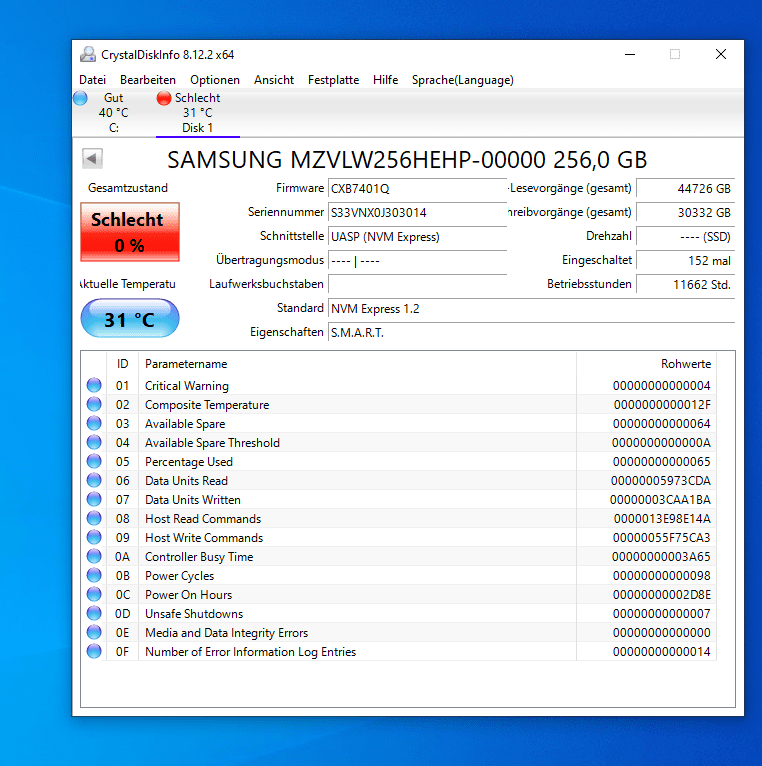Select the Unsafe Shutdowns parameter text

(194, 614)
